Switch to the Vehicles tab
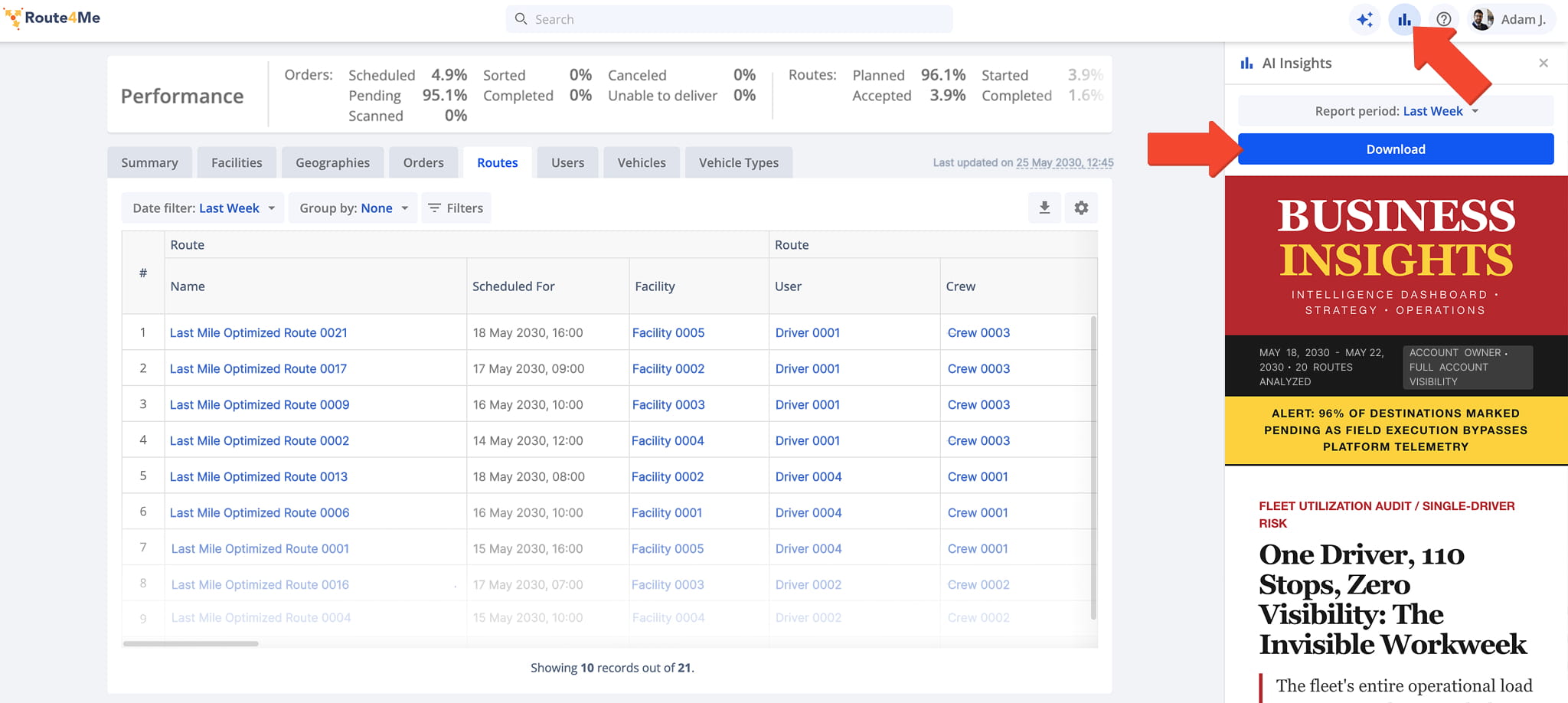The width and height of the screenshot is (1568, 703). (642, 162)
